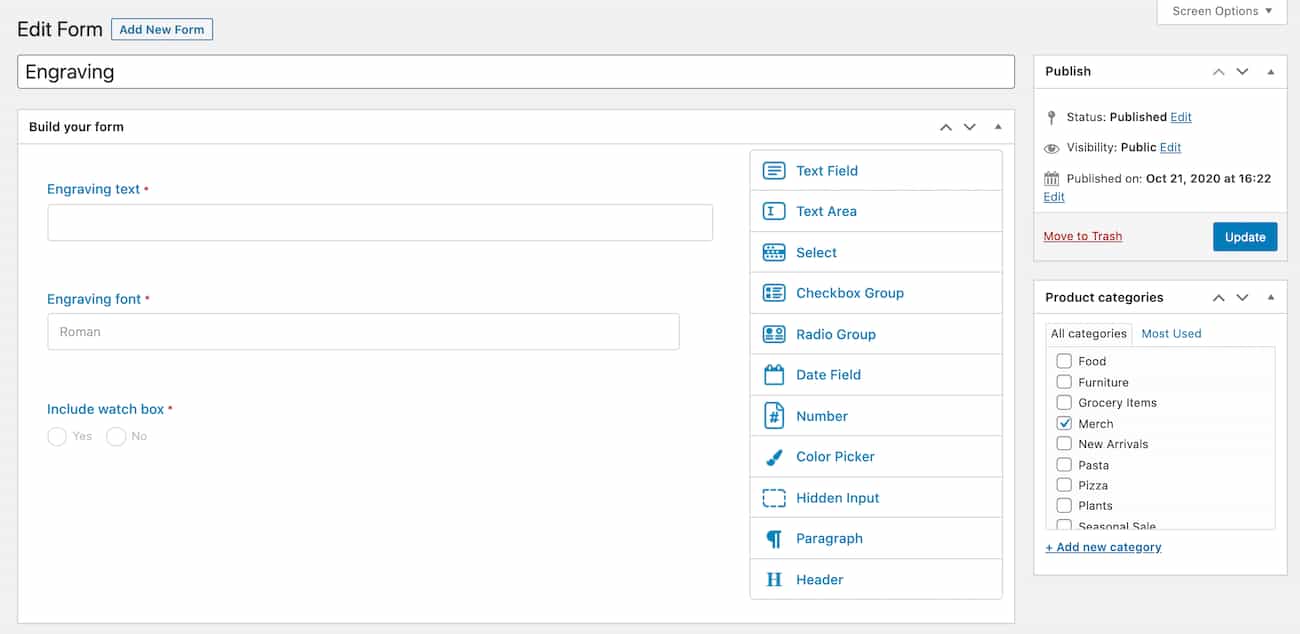Viewport: 1300px width, 634px height.
Task: Add a Text Area label element
Action: 826,211
